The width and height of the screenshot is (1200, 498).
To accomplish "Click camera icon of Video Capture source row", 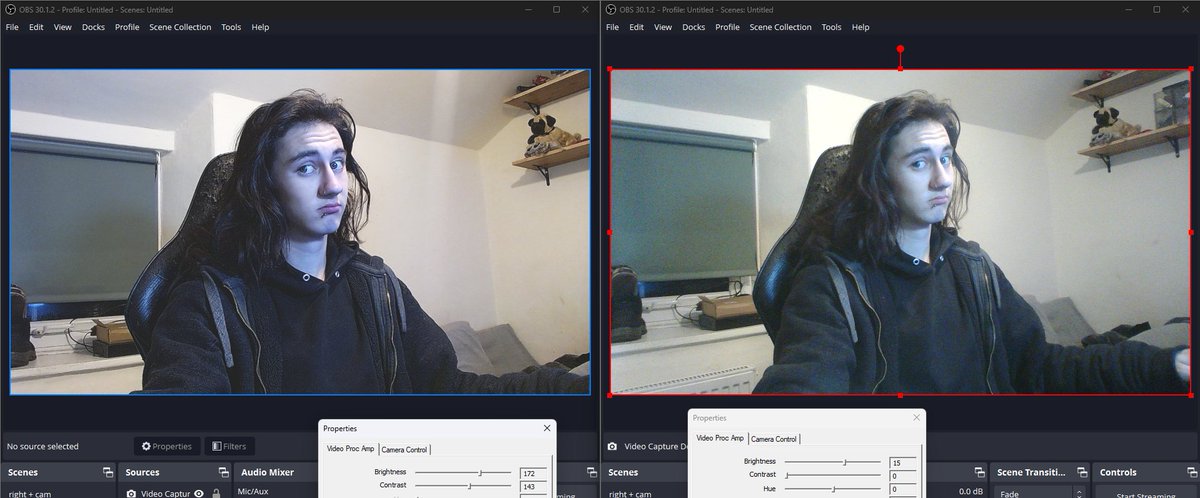I will pos(131,493).
